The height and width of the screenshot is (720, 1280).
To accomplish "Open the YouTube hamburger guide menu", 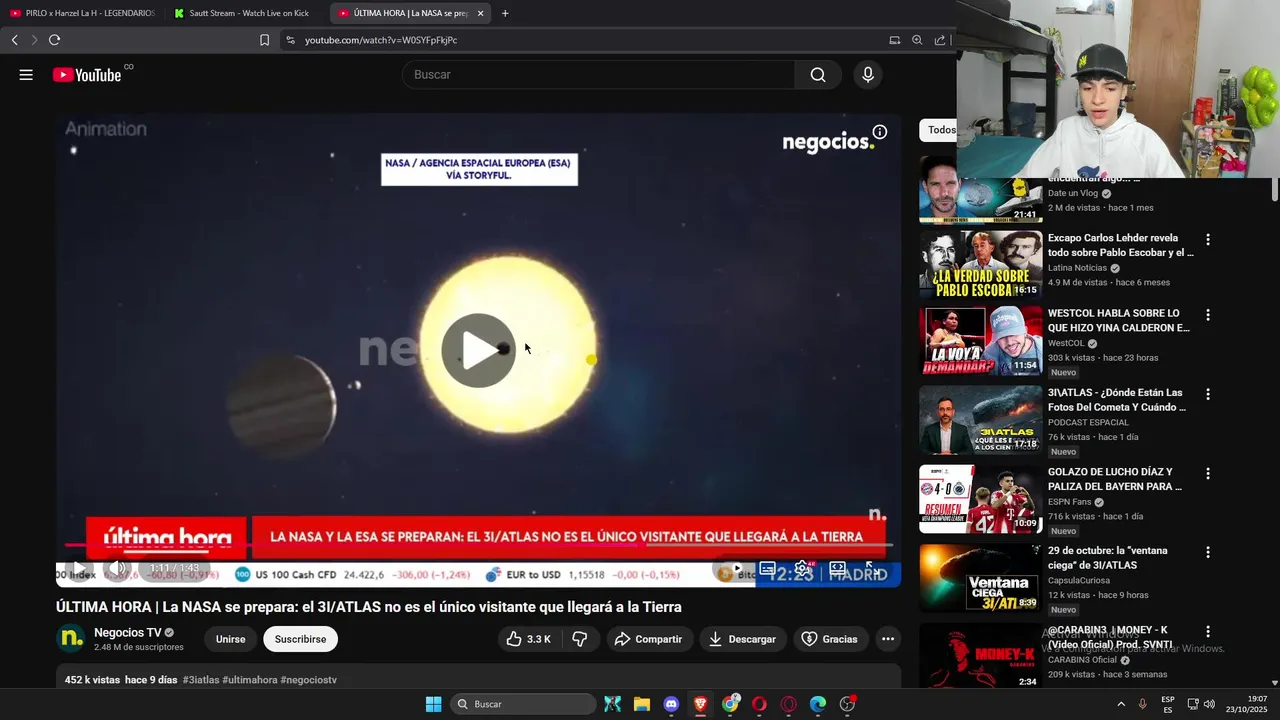I will click(26, 75).
